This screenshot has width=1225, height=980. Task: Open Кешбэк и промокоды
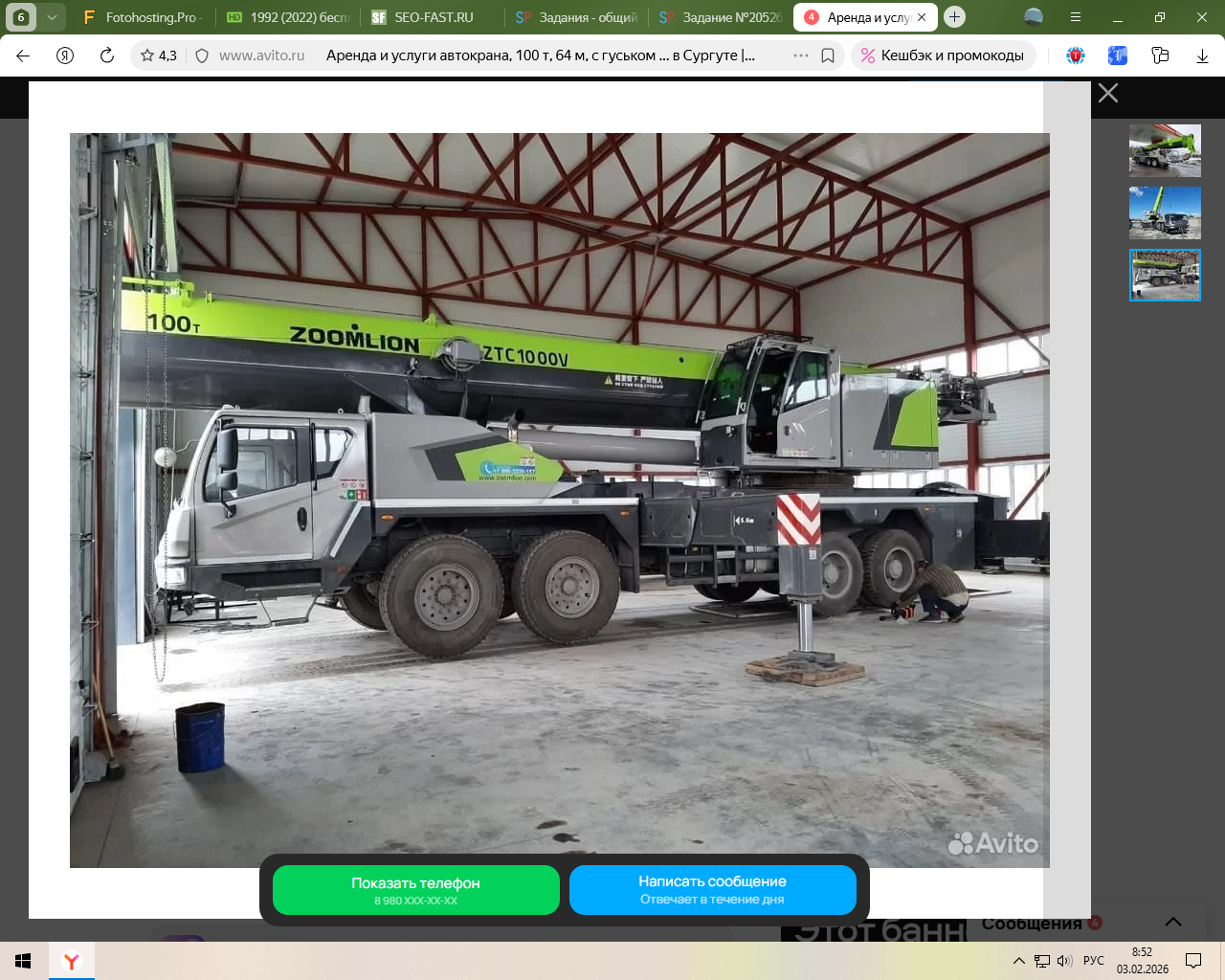943,56
